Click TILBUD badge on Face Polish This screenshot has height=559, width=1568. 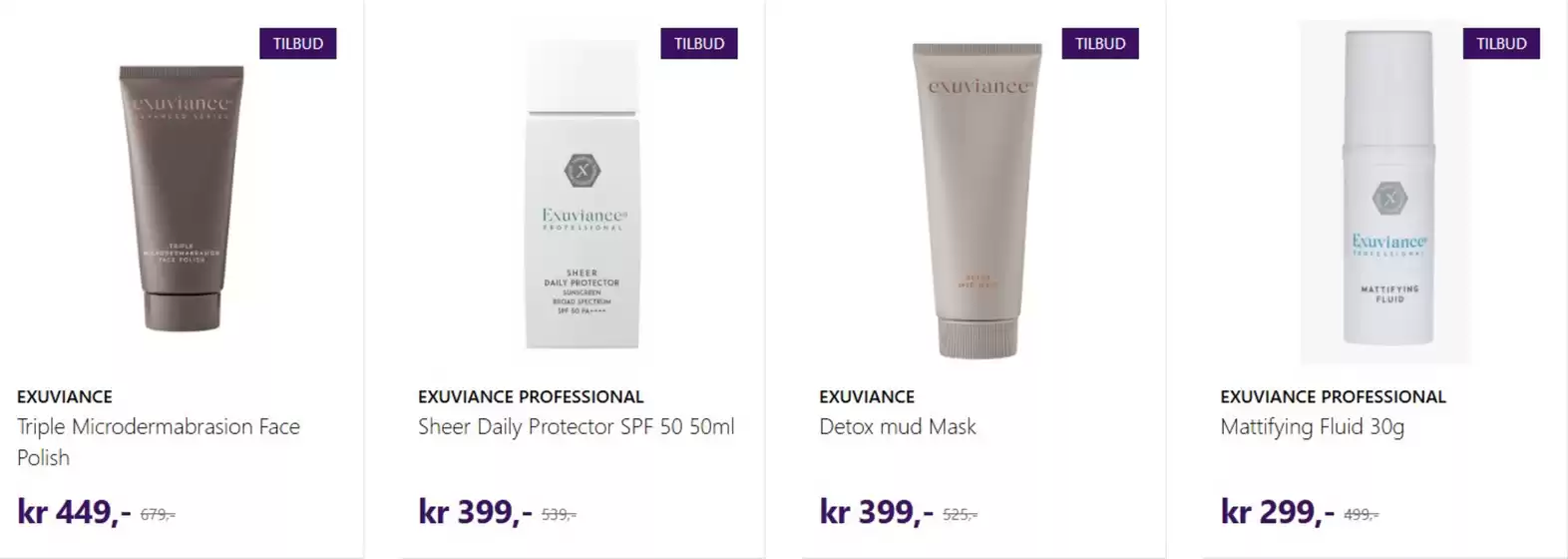pos(298,43)
